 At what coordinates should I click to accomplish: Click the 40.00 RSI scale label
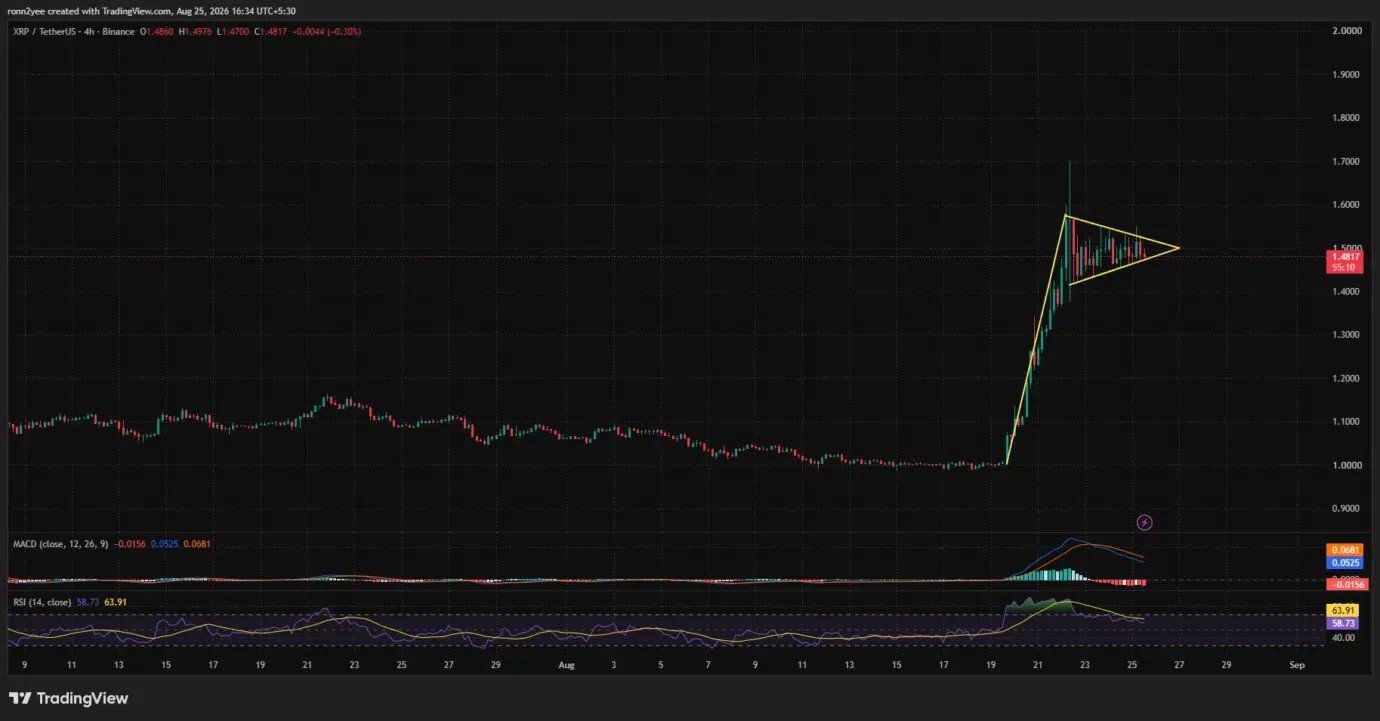(1344, 638)
